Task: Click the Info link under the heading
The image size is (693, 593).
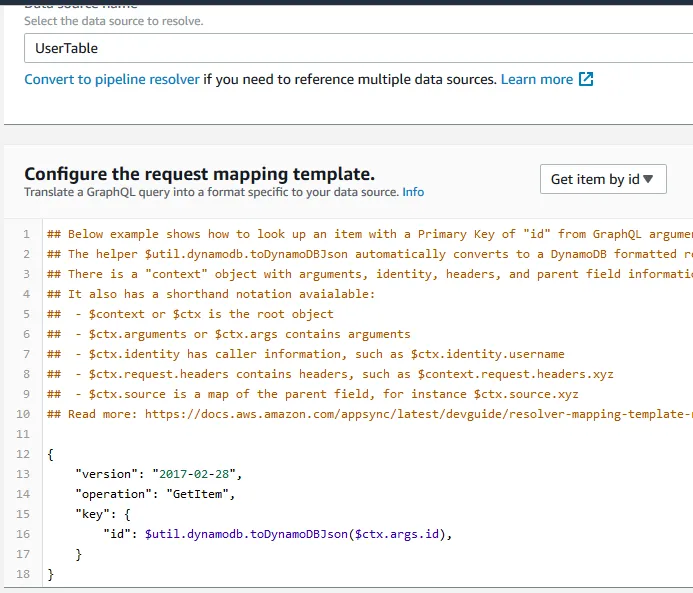Action: pyautogui.click(x=413, y=192)
